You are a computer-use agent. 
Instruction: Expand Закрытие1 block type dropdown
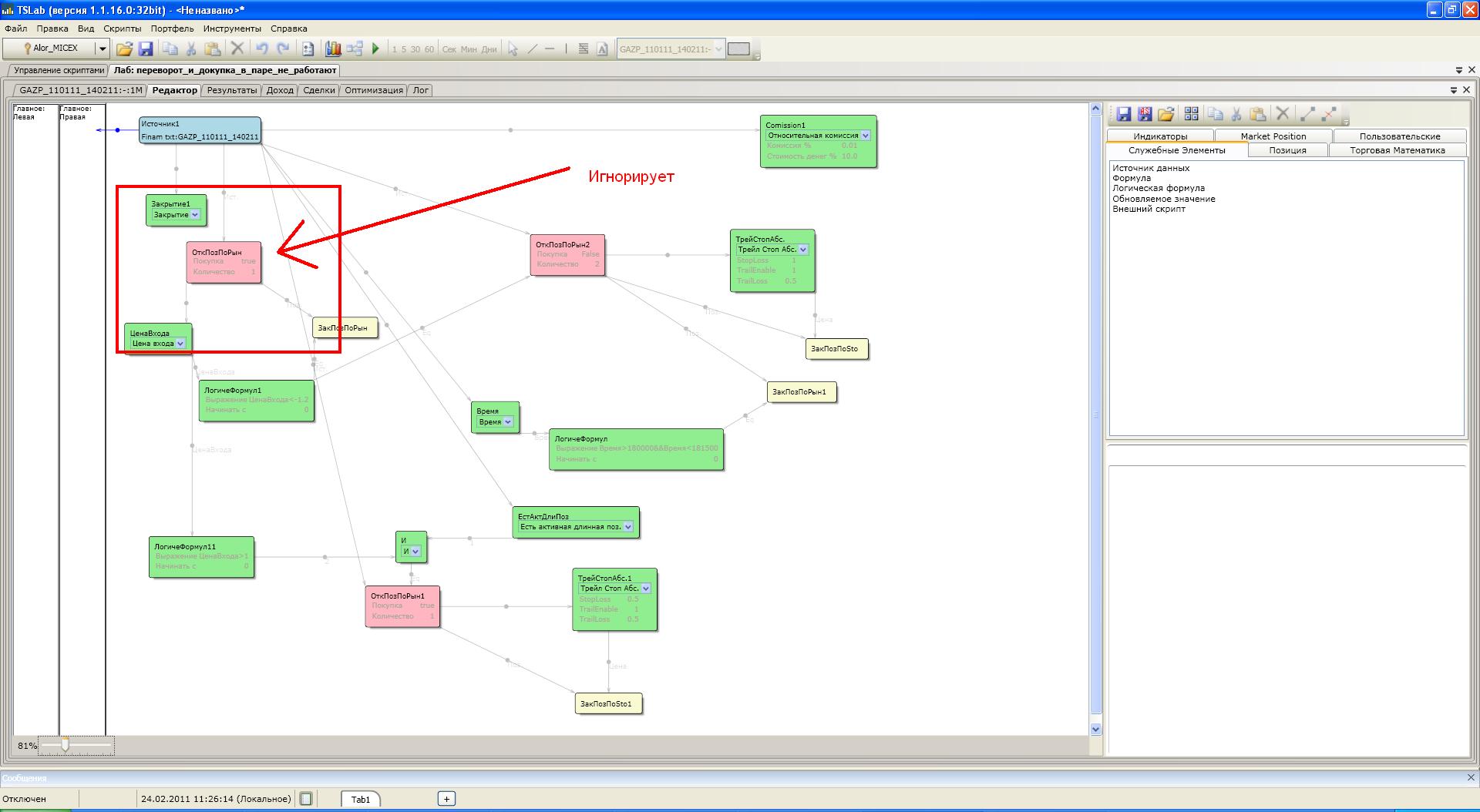pos(195,215)
